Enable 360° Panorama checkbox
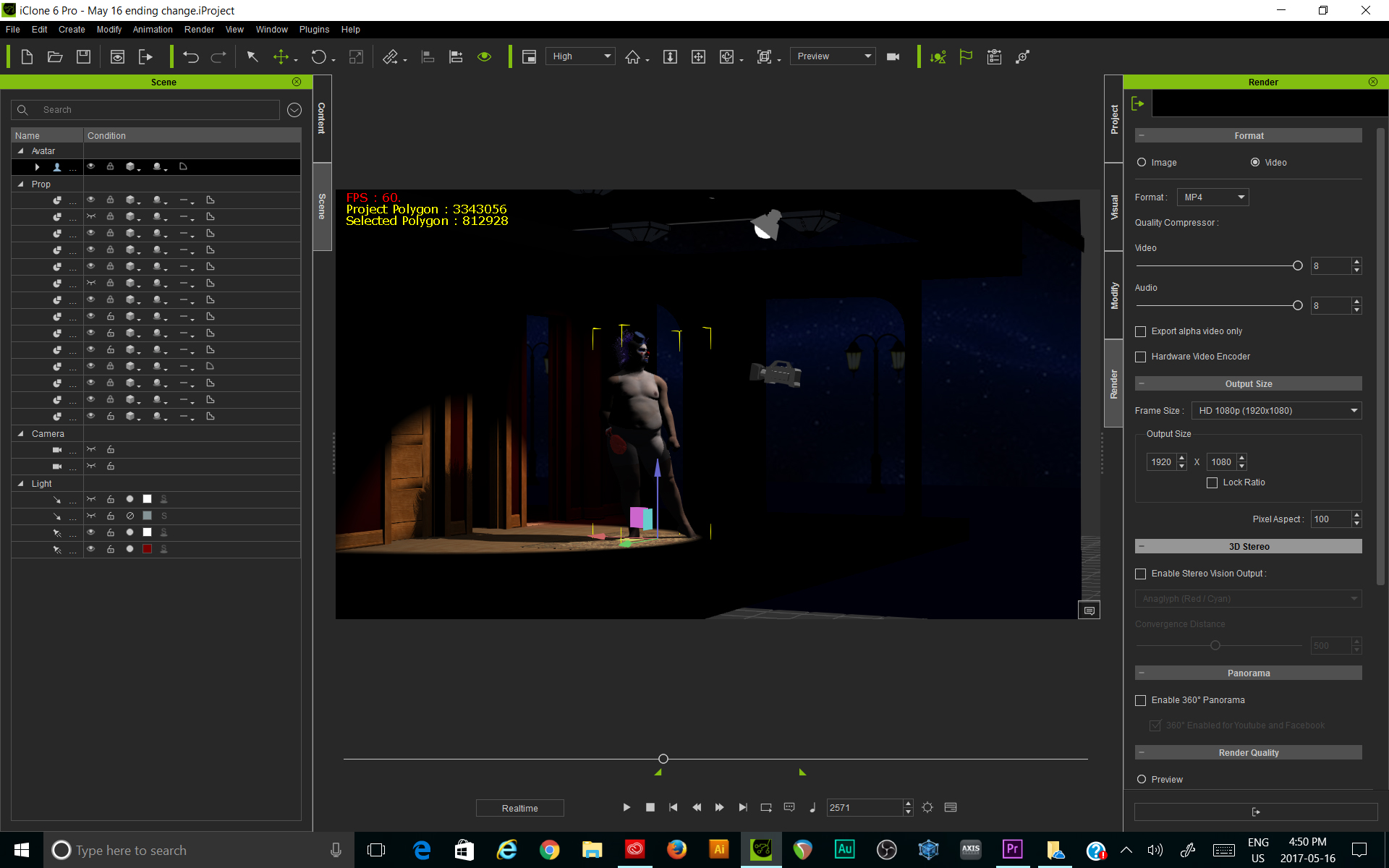 pos(1141,700)
